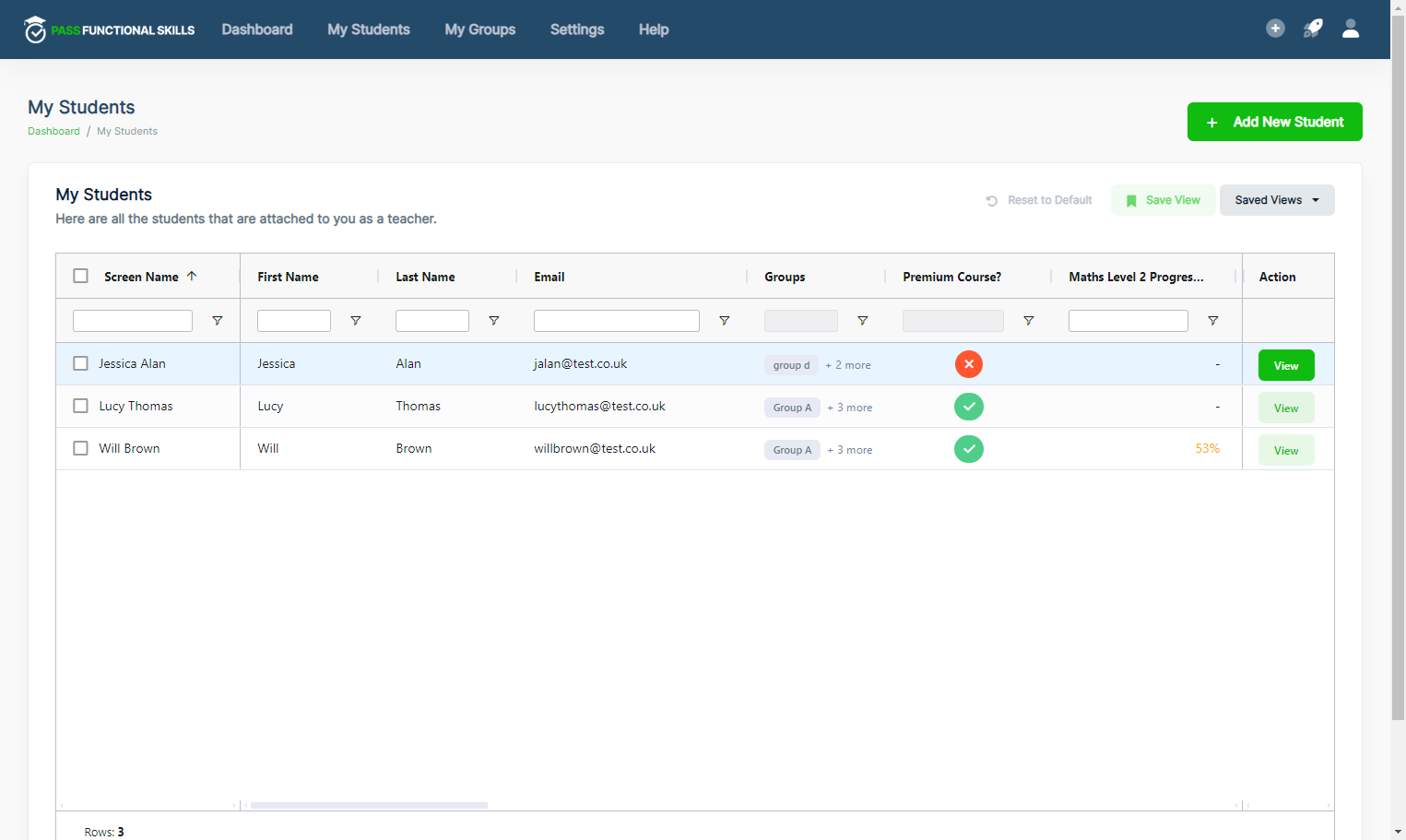Click the table's horizontal scrollbar thumb
The height and width of the screenshot is (840, 1406).
[x=369, y=805]
